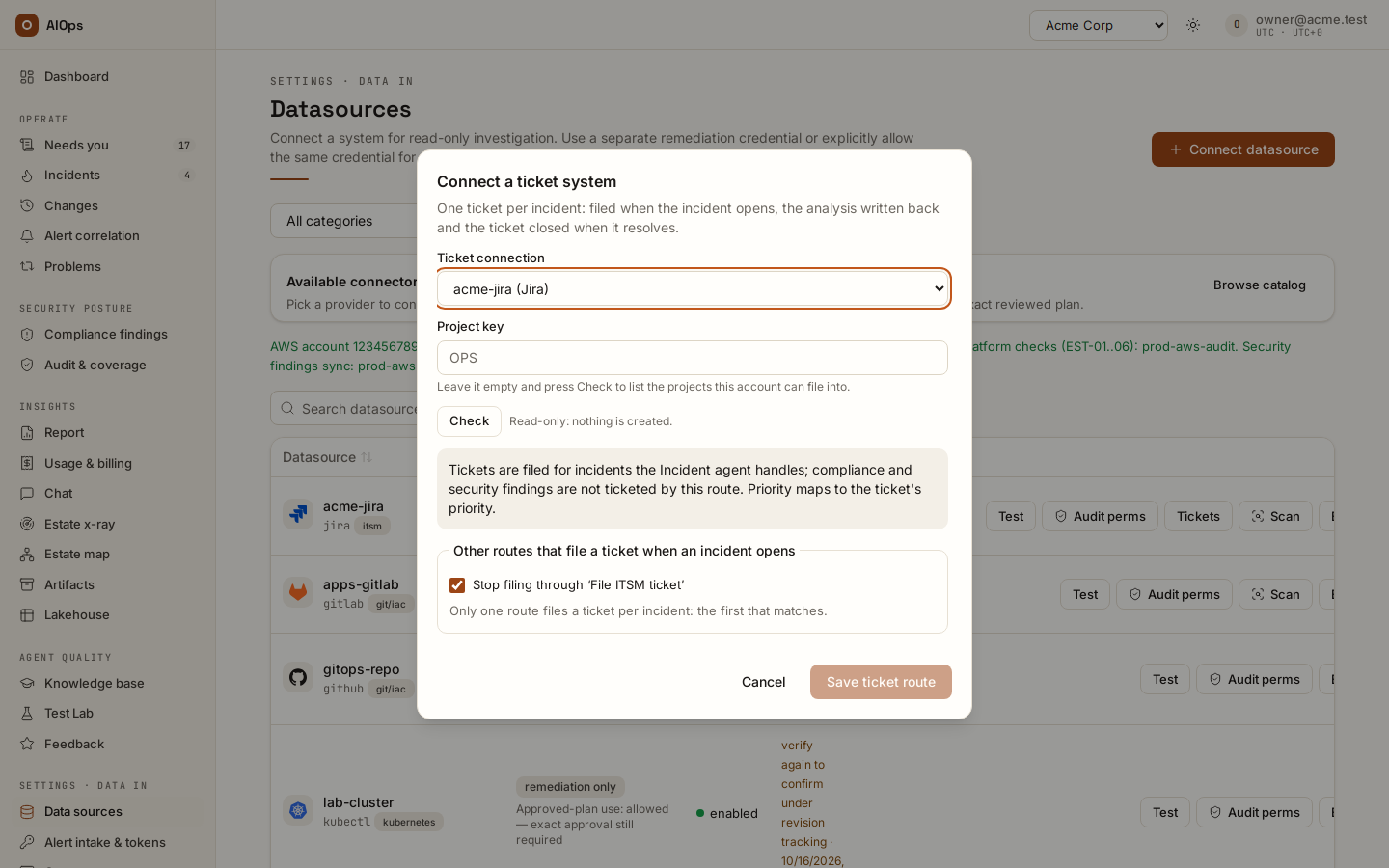The image size is (1389, 868).
Task: Open Test Lab in the sidebar
Action: click(x=107, y=713)
